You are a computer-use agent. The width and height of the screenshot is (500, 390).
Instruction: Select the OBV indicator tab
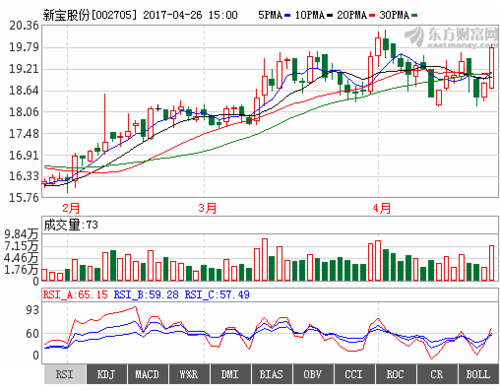pyautogui.click(x=313, y=374)
